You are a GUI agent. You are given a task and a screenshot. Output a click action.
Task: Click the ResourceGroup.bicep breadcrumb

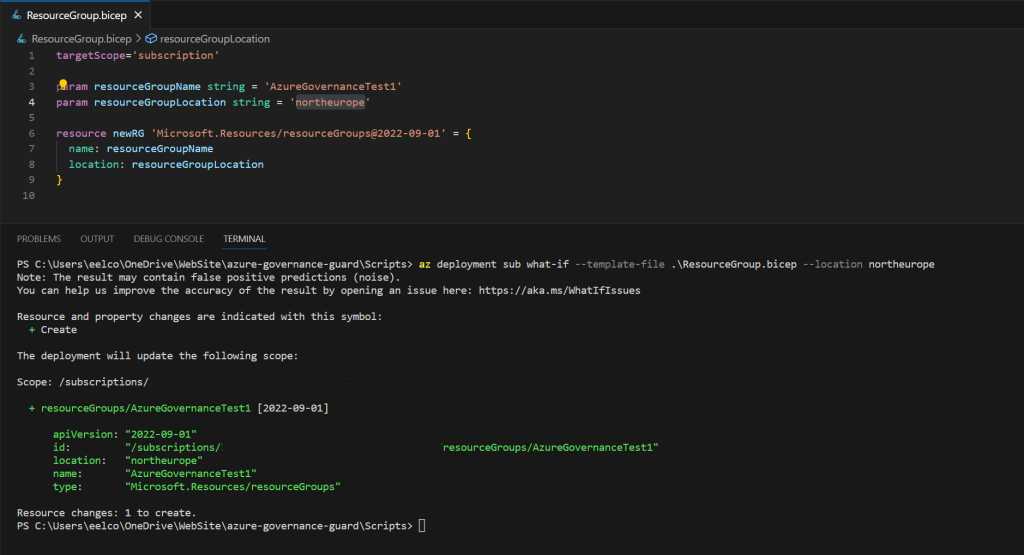81,39
